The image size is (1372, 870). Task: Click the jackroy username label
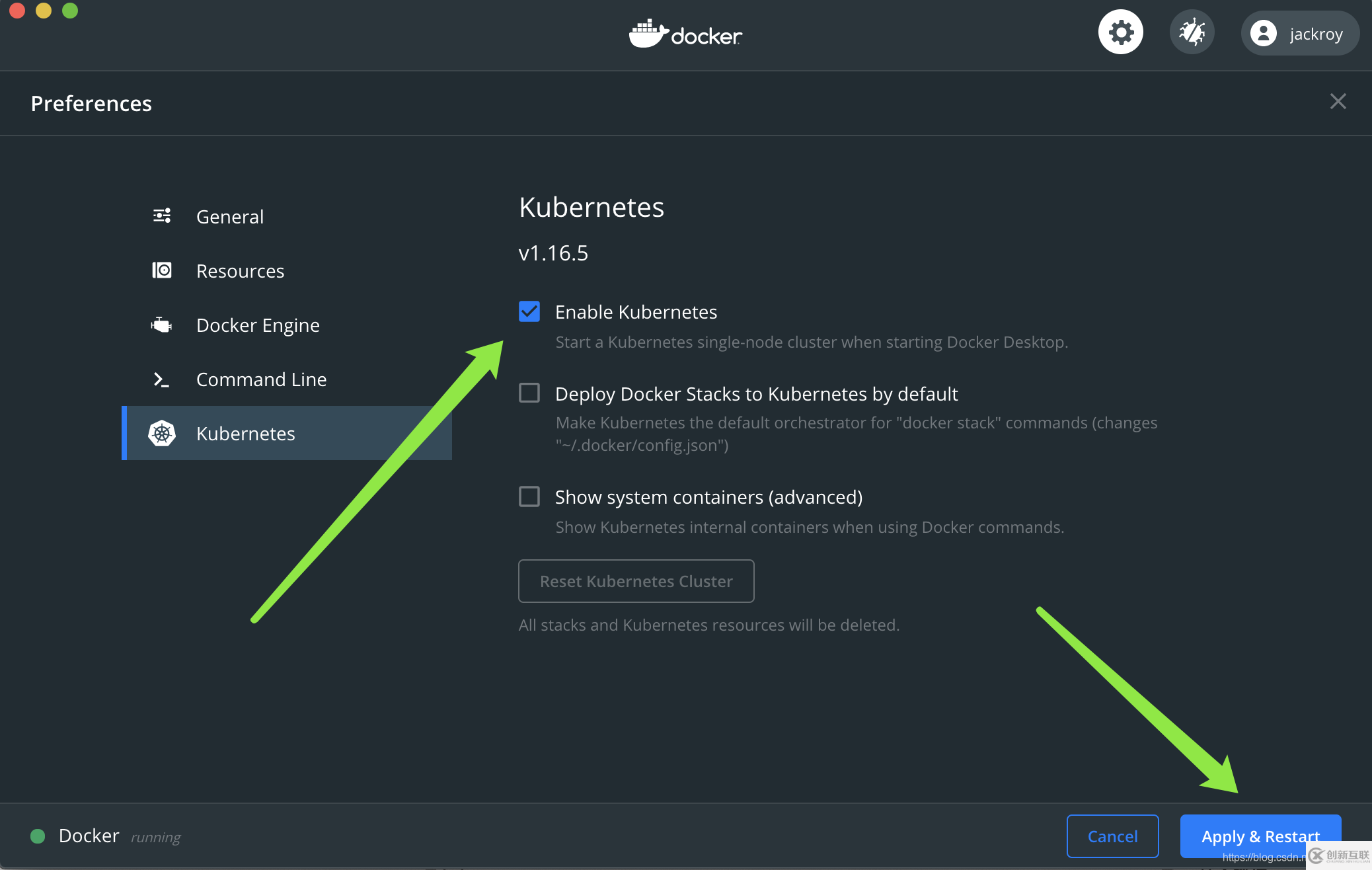click(1316, 33)
